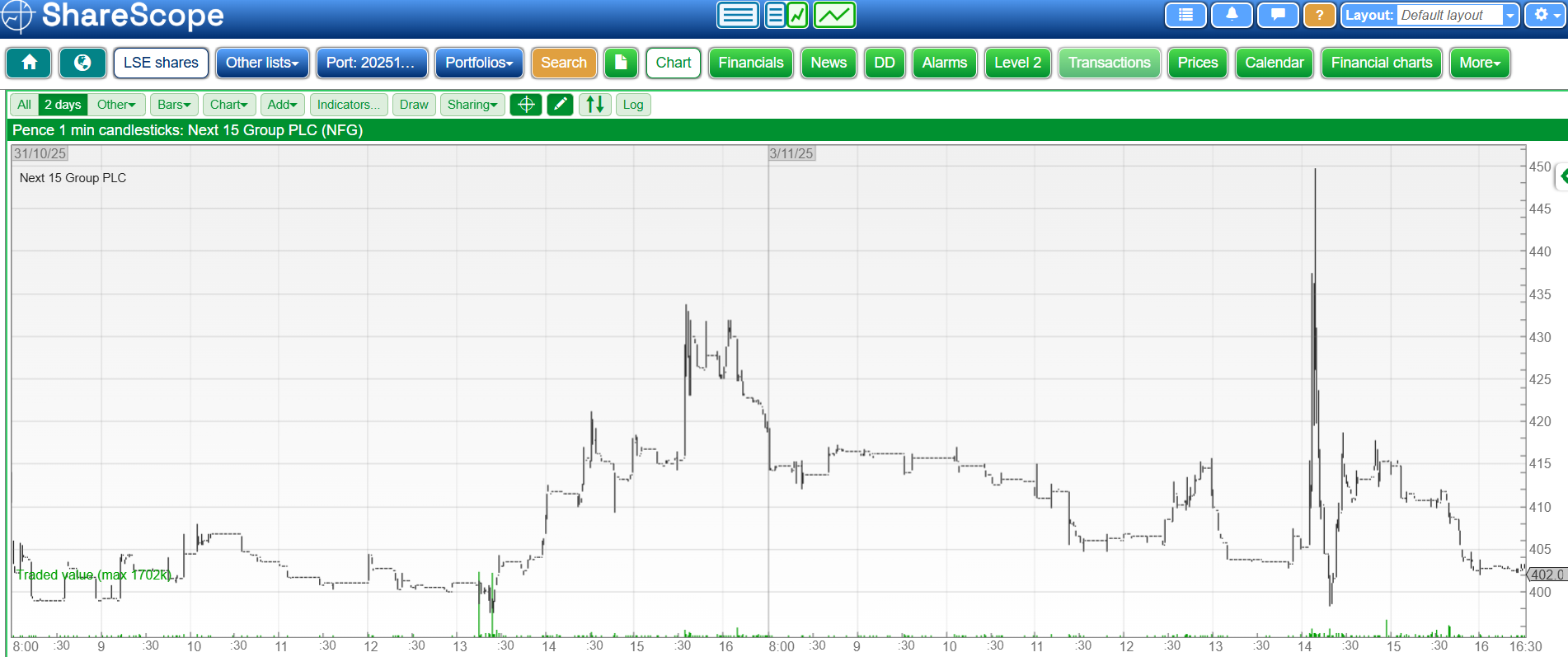Open the Add dropdown in chart toolbar

click(x=283, y=105)
